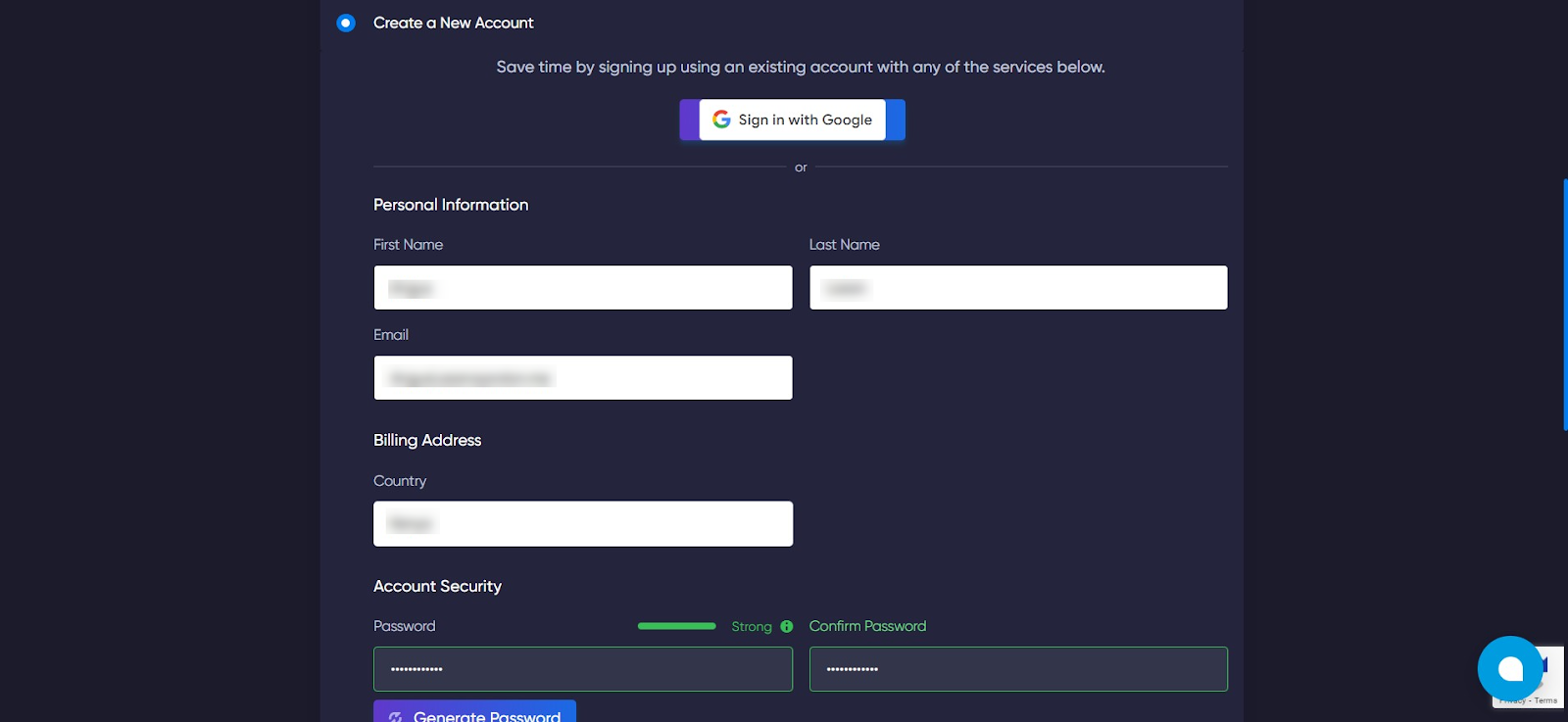Click the green password strength bar
The width and height of the screenshot is (1568, 722).
(x=676, y=626)
